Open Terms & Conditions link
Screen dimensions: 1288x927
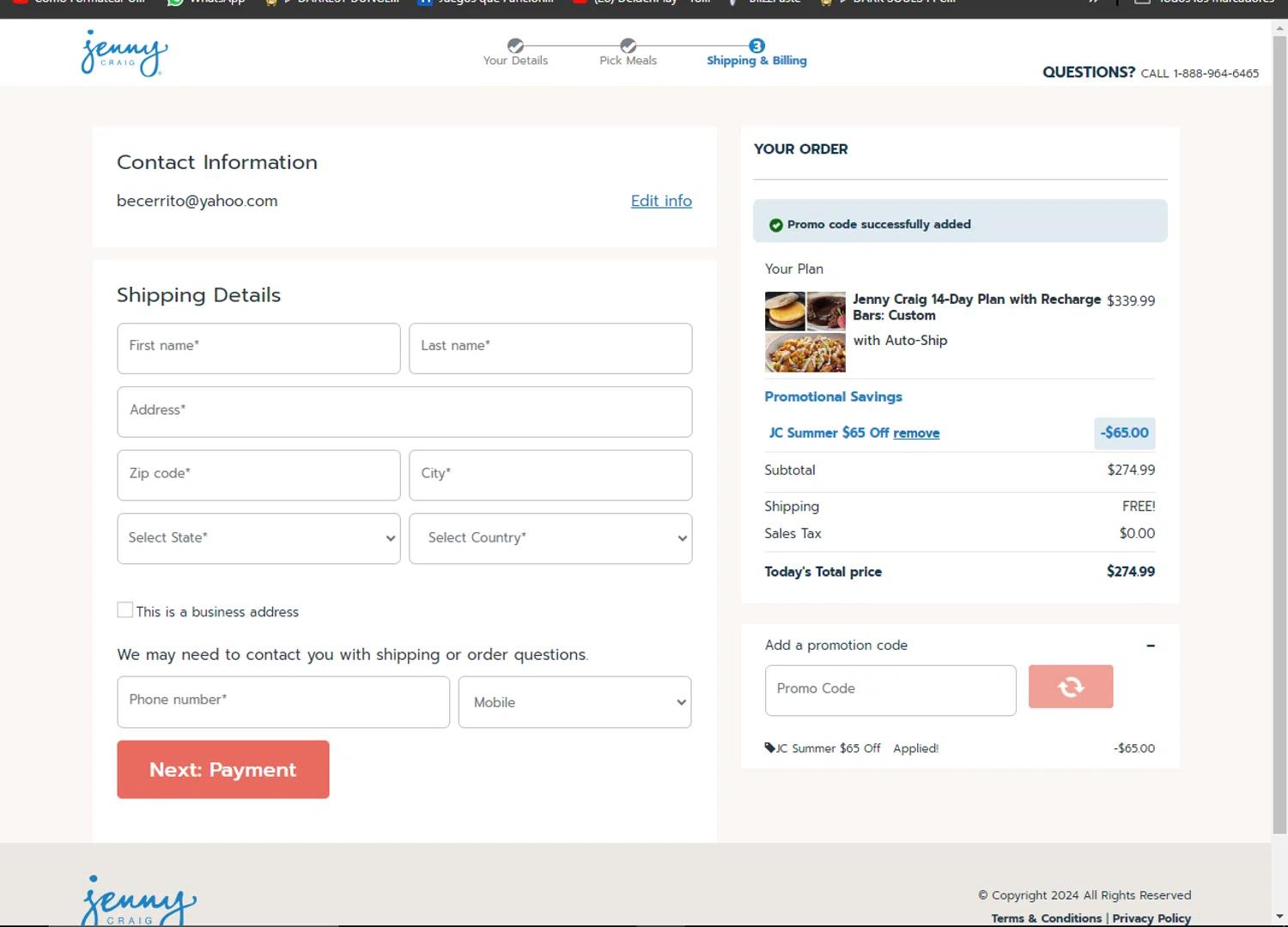tap(1046, 918)
